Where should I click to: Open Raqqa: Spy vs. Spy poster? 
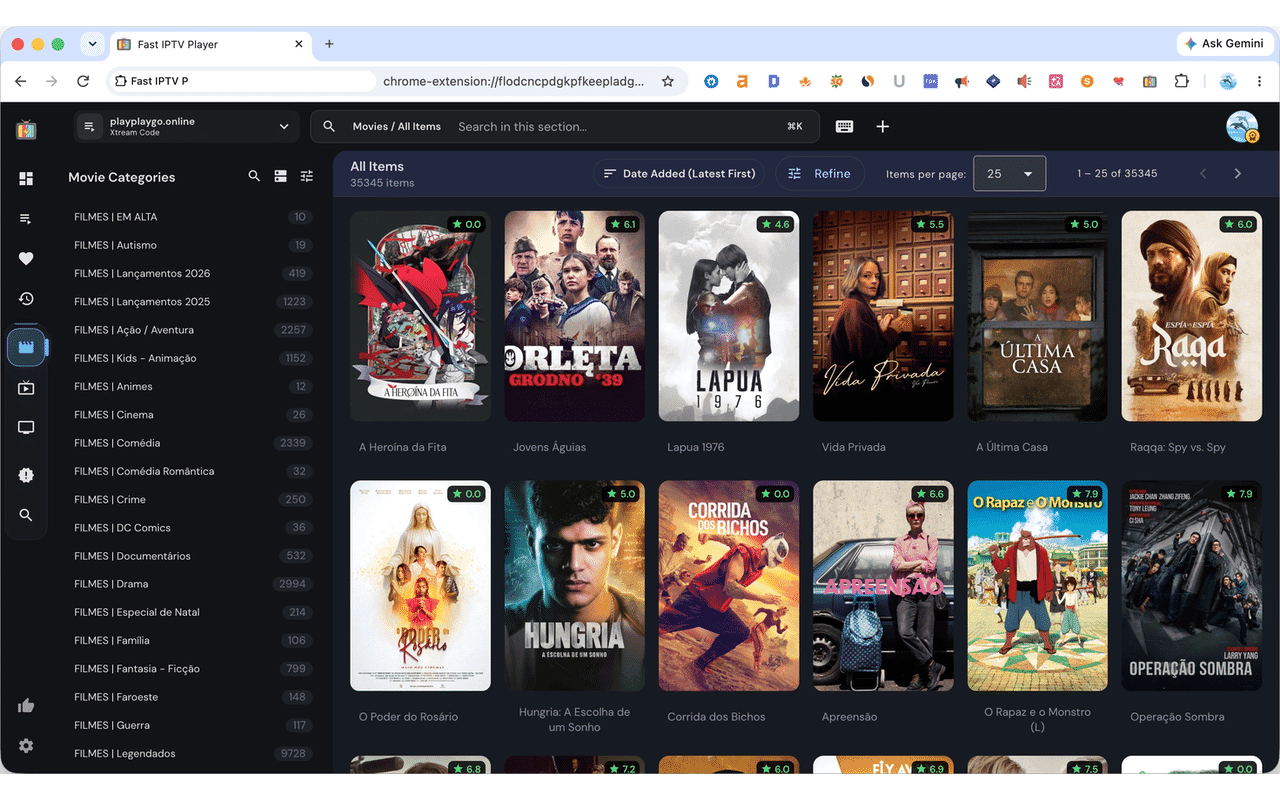1192,316
